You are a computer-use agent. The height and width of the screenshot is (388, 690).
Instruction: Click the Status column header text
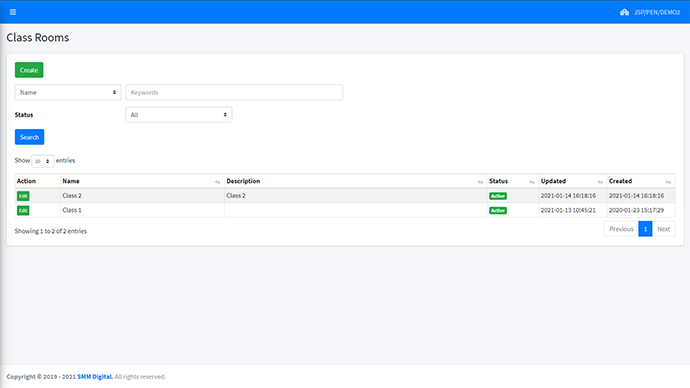(x=499, y=181)
